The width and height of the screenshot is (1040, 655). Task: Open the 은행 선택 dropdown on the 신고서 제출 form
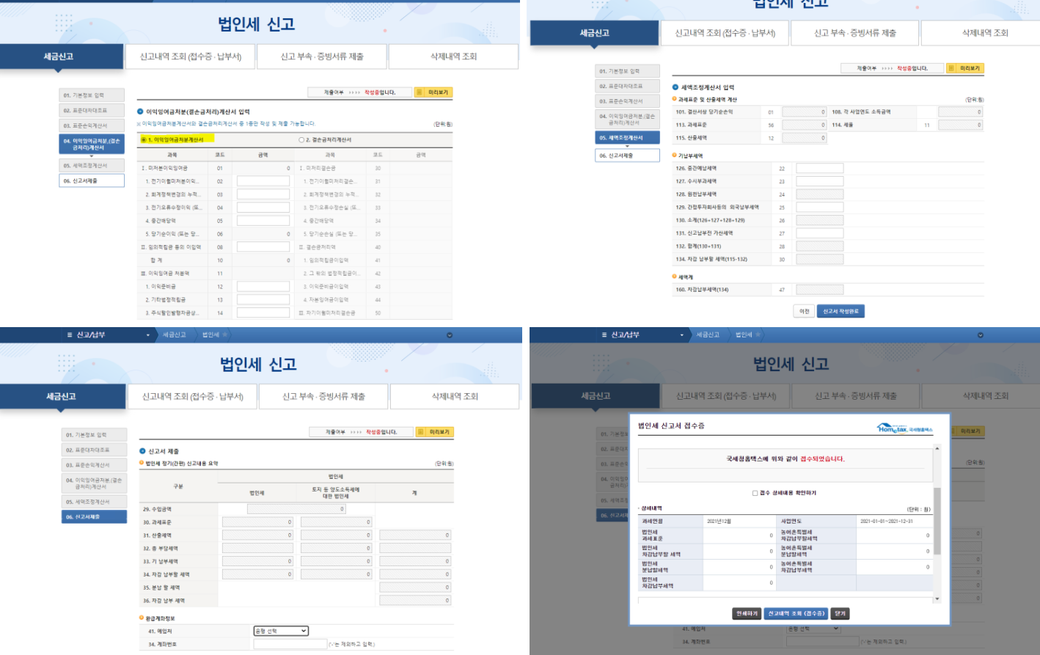pos(280,631)
